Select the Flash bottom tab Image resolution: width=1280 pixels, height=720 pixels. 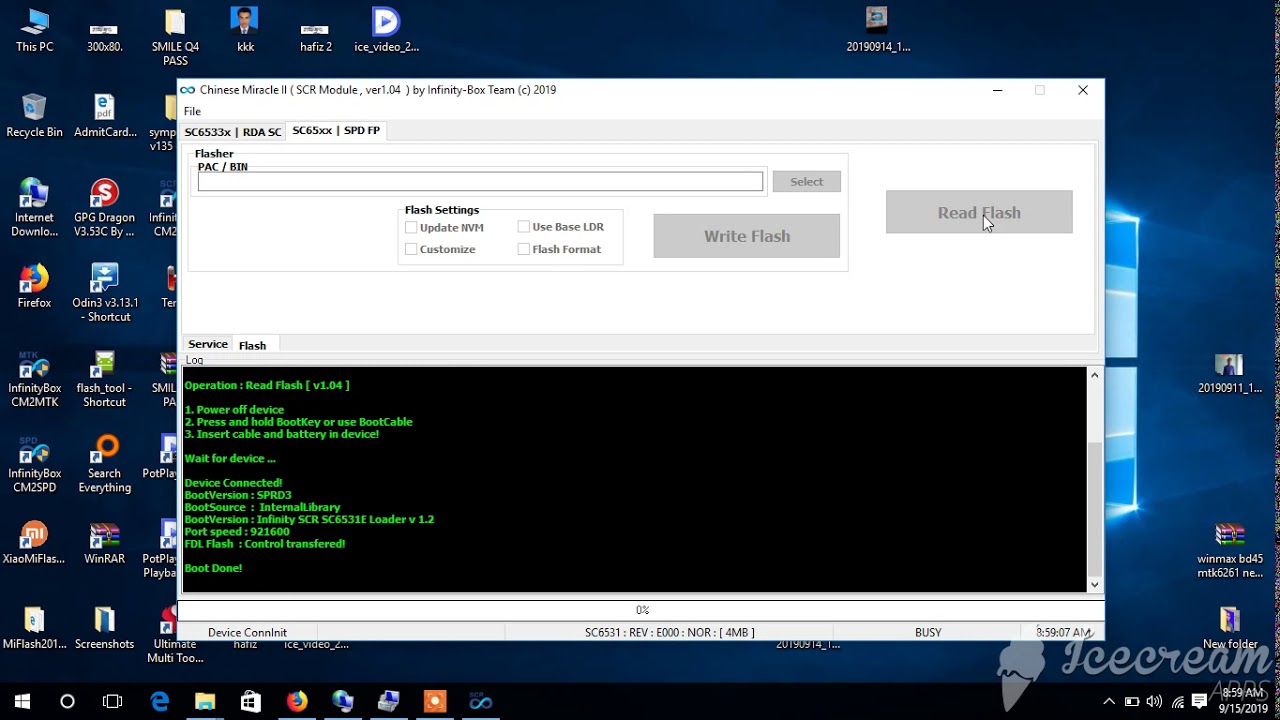coord(252,345)
